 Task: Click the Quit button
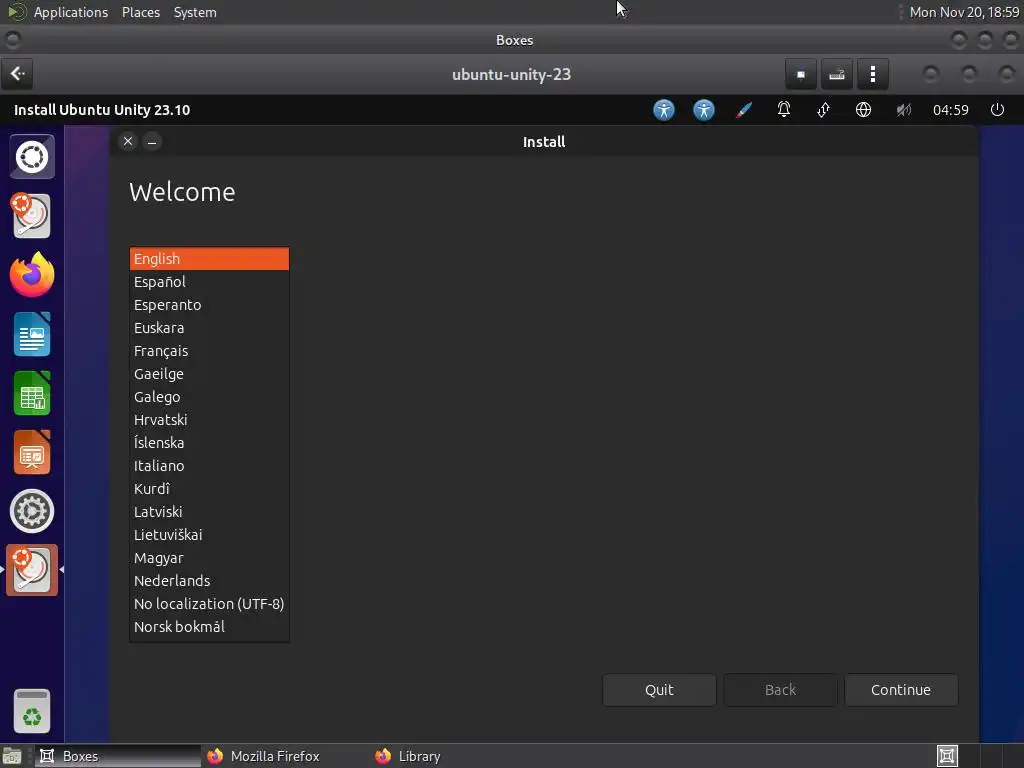coord(659,690)
